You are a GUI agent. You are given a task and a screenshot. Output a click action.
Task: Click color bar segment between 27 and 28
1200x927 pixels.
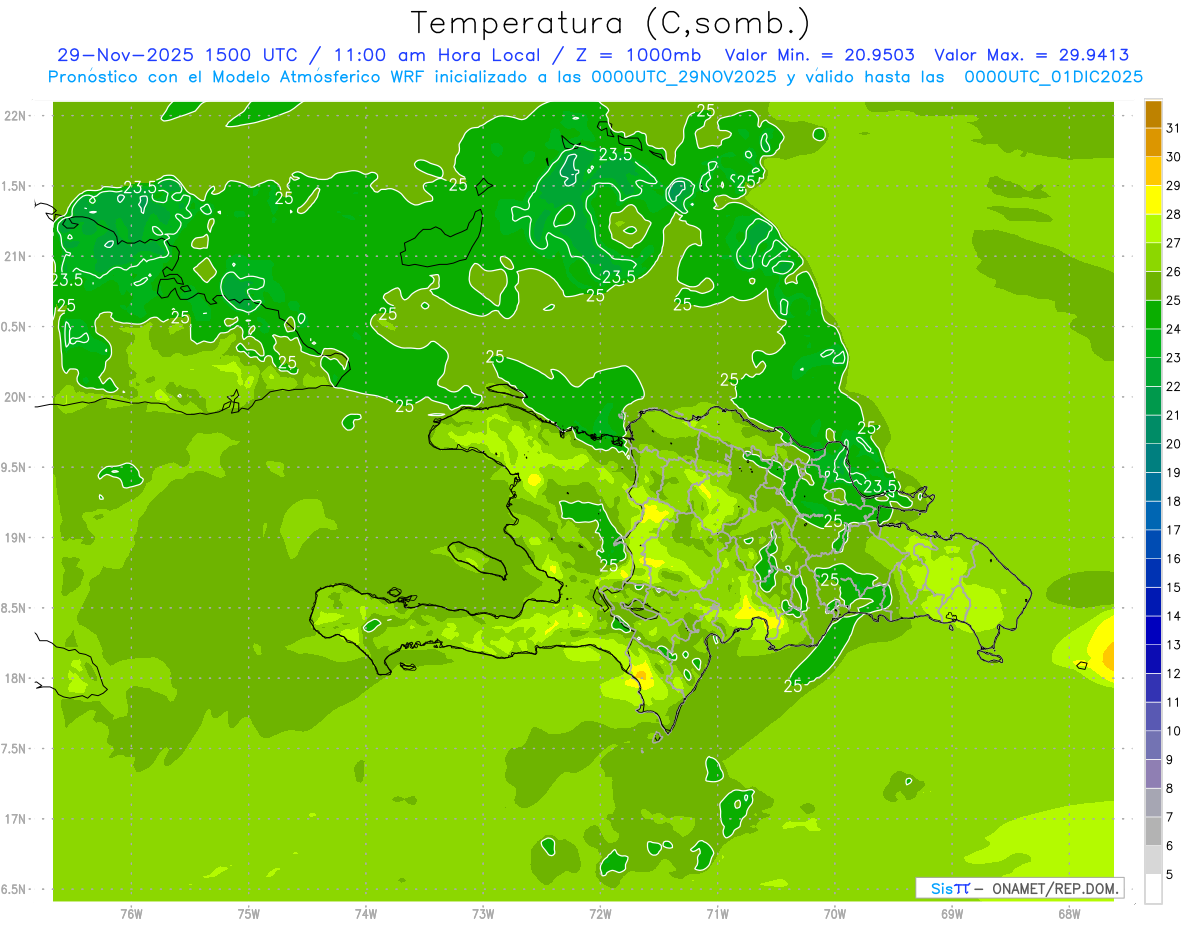pos(1153,228)
